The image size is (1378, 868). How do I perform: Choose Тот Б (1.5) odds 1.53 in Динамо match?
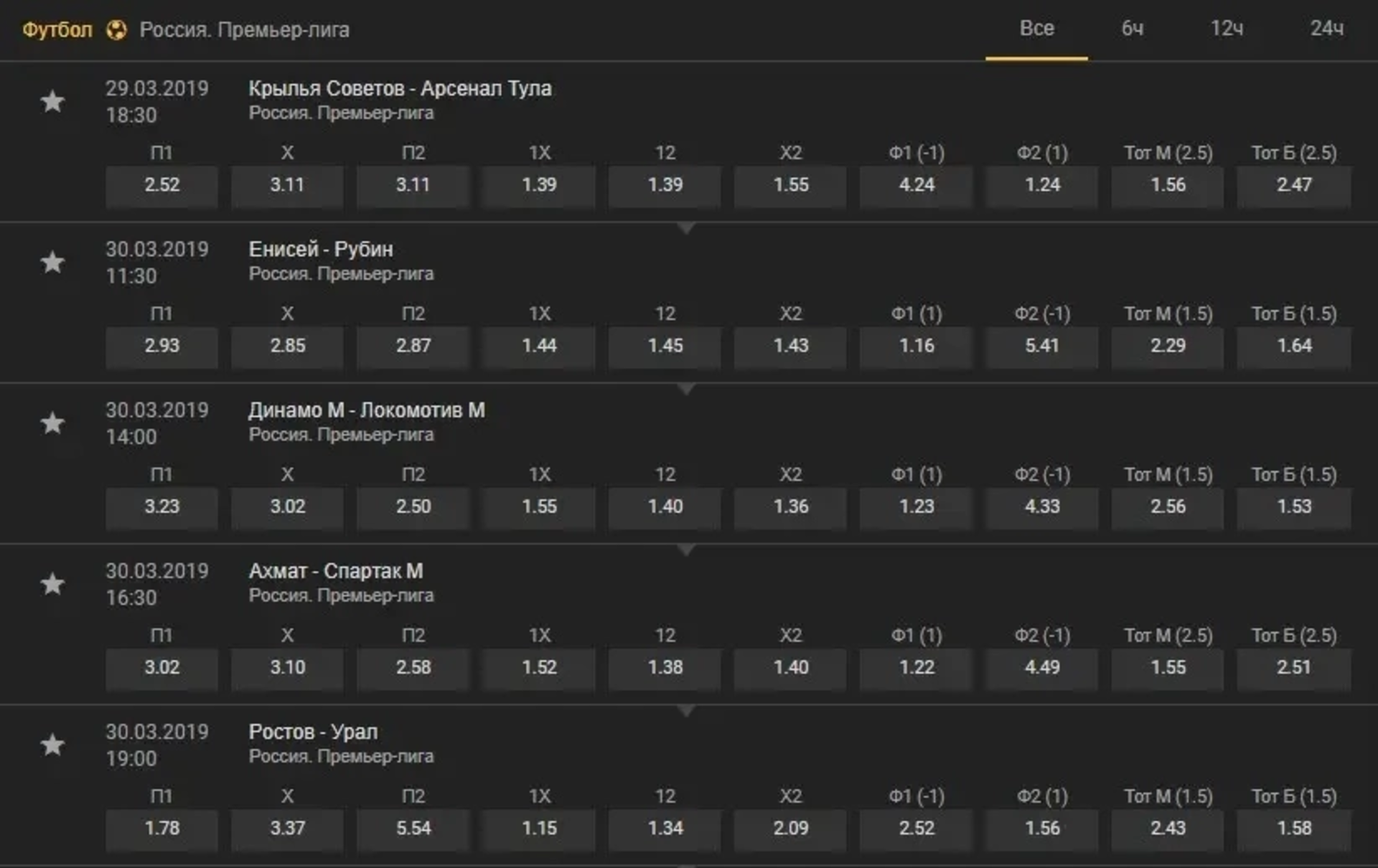[1294, 506]
